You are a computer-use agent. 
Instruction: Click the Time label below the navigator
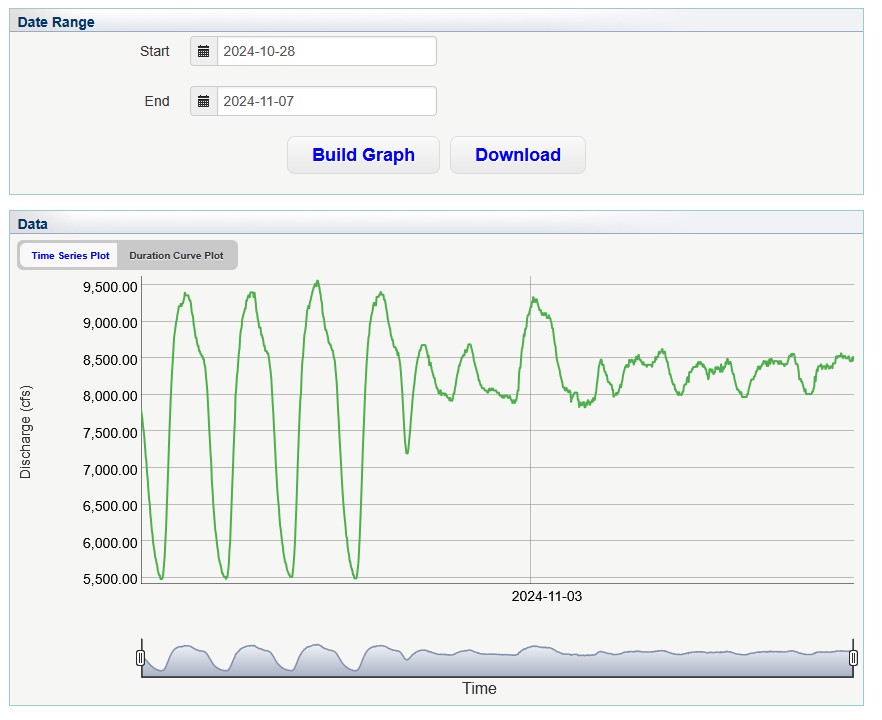pos(479,689)
